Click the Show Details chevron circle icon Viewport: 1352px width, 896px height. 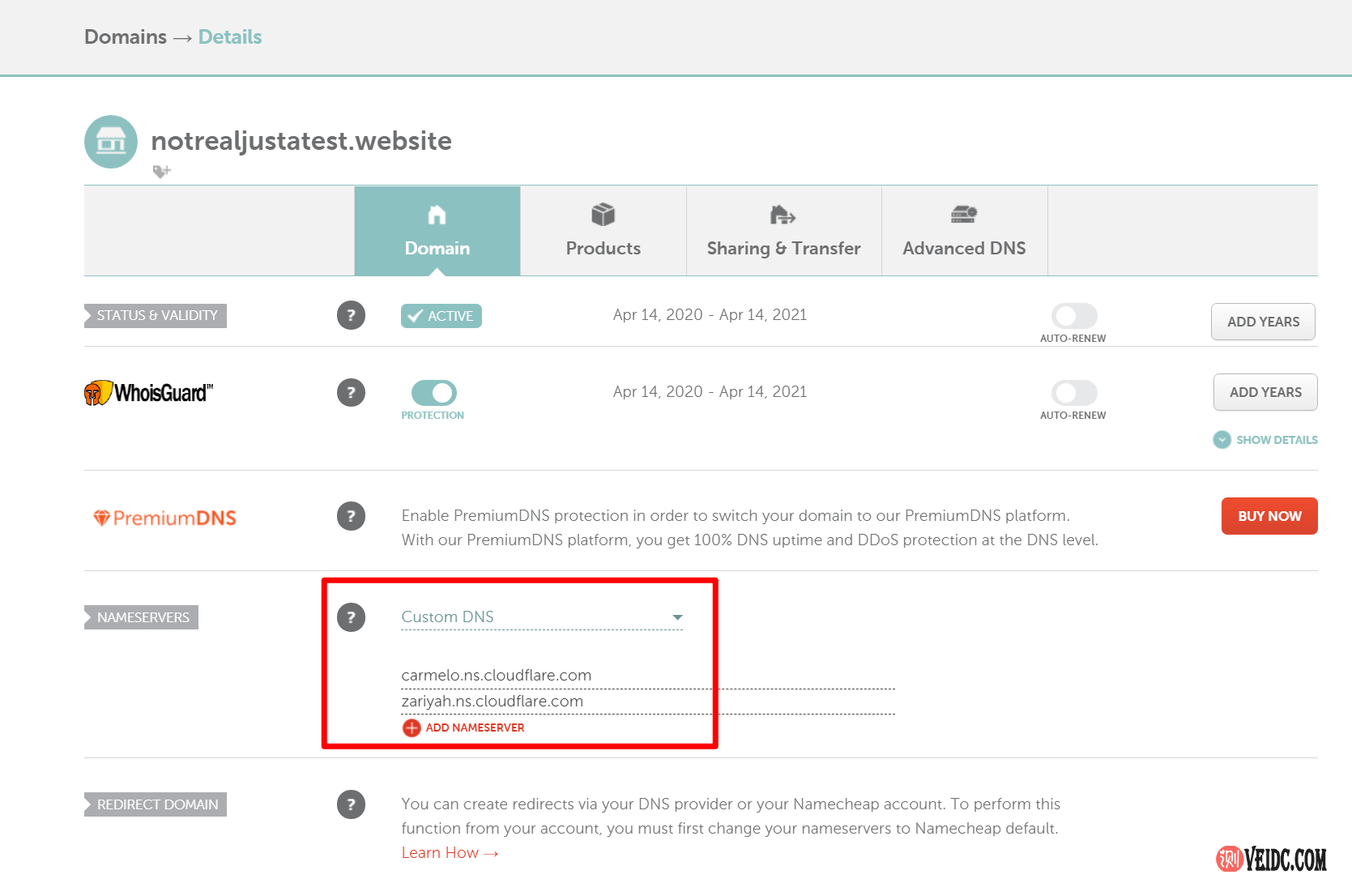1222,440
